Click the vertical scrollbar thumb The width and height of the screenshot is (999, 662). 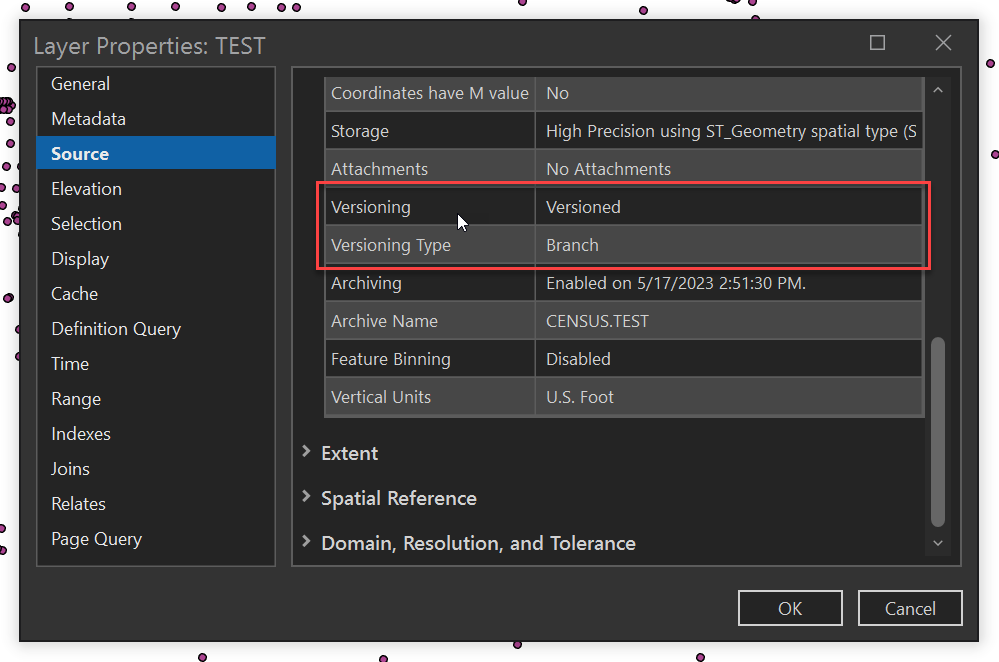coord(938,430)
